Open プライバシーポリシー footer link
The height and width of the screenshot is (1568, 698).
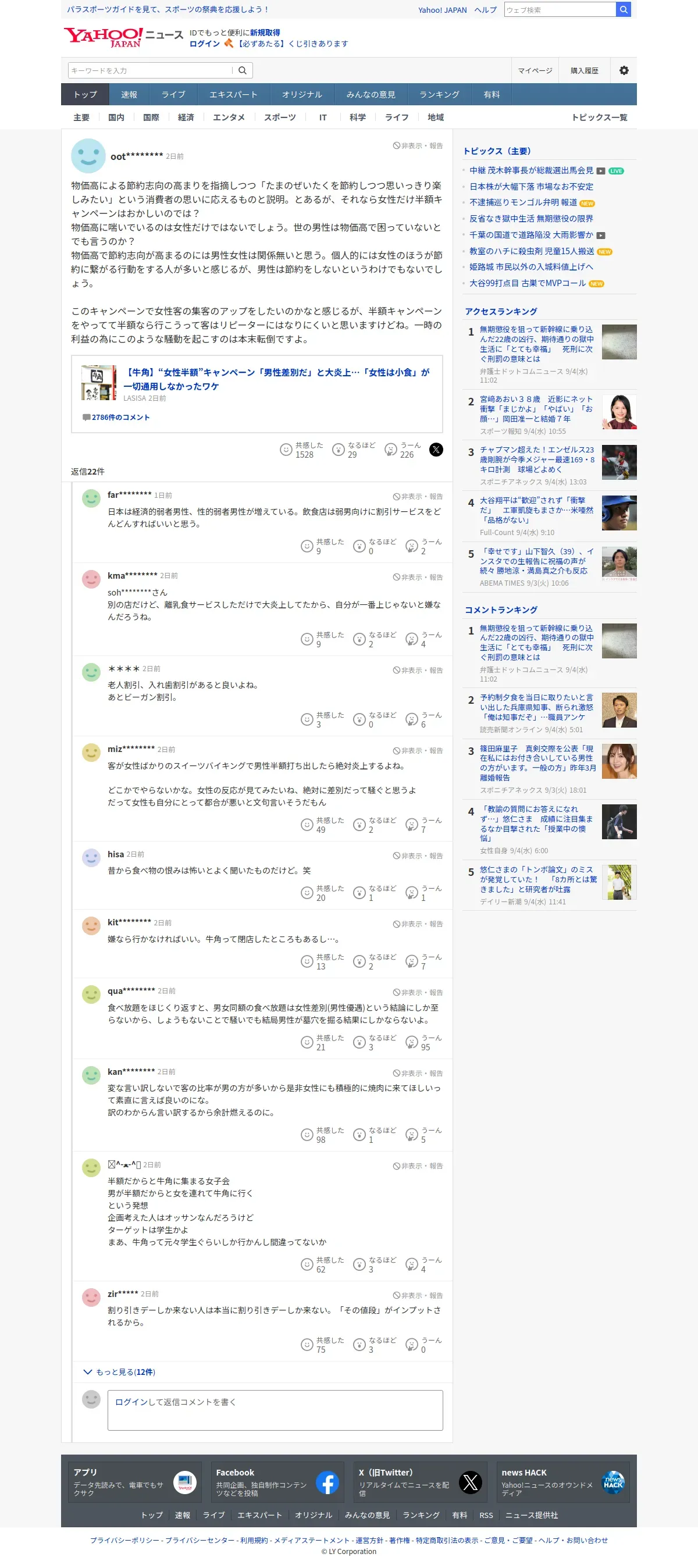tap(124, 1540)
